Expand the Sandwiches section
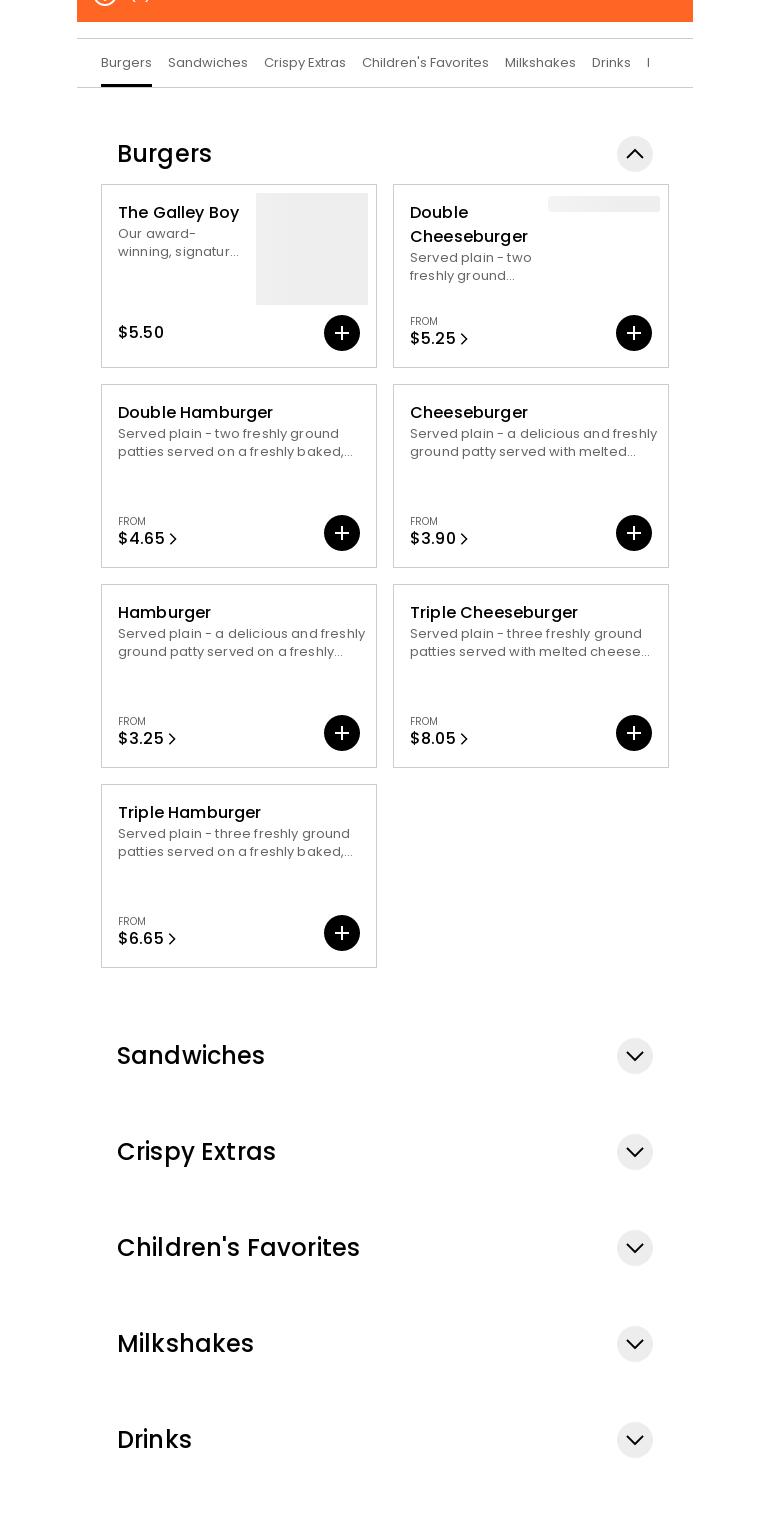The height and width of the screenshot is (1514, 770). pyautogui.click(x=635, y=1056)
